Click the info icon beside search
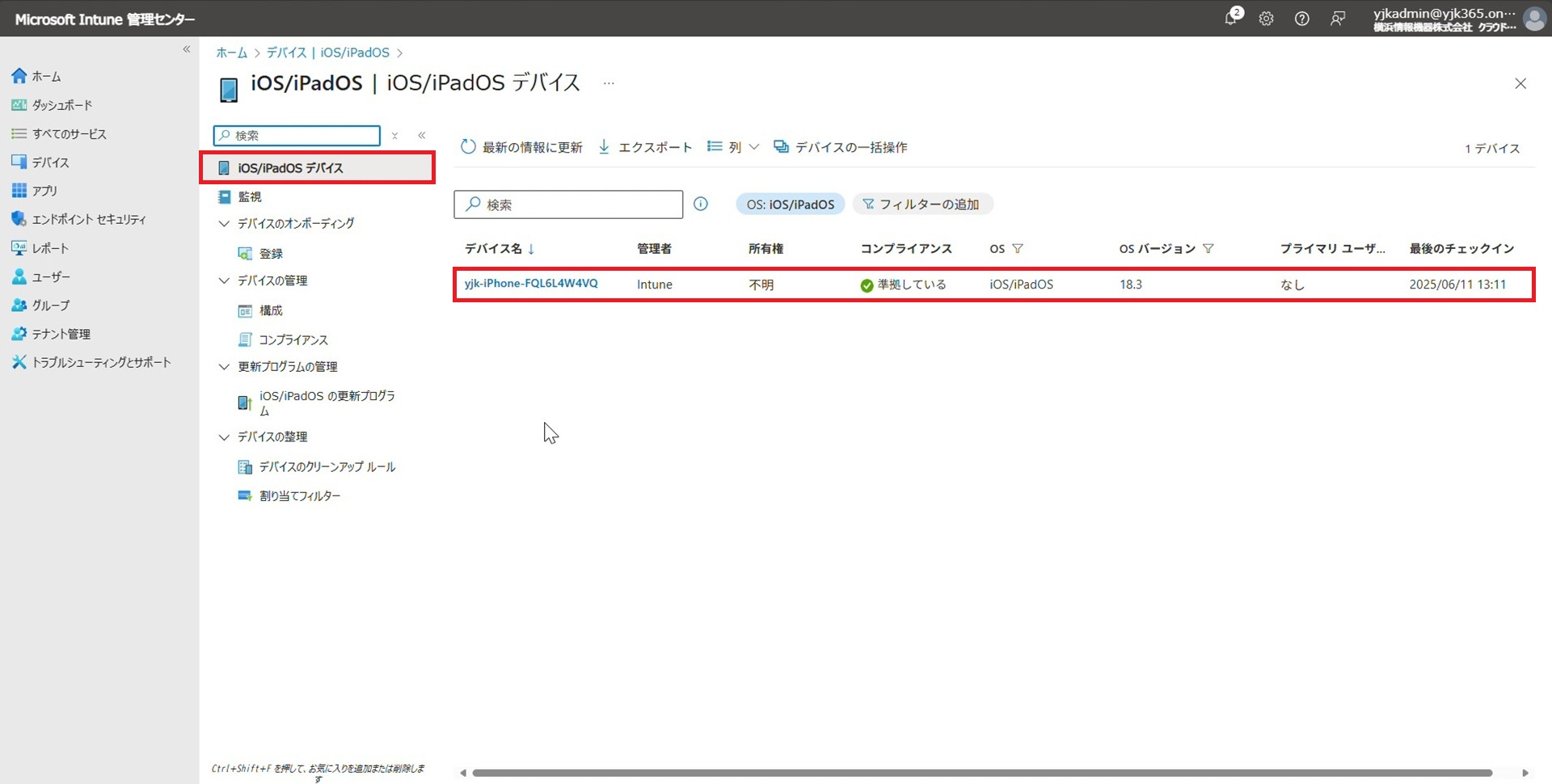The width and height of the screenshot is (1552, 784). [701, 204]
